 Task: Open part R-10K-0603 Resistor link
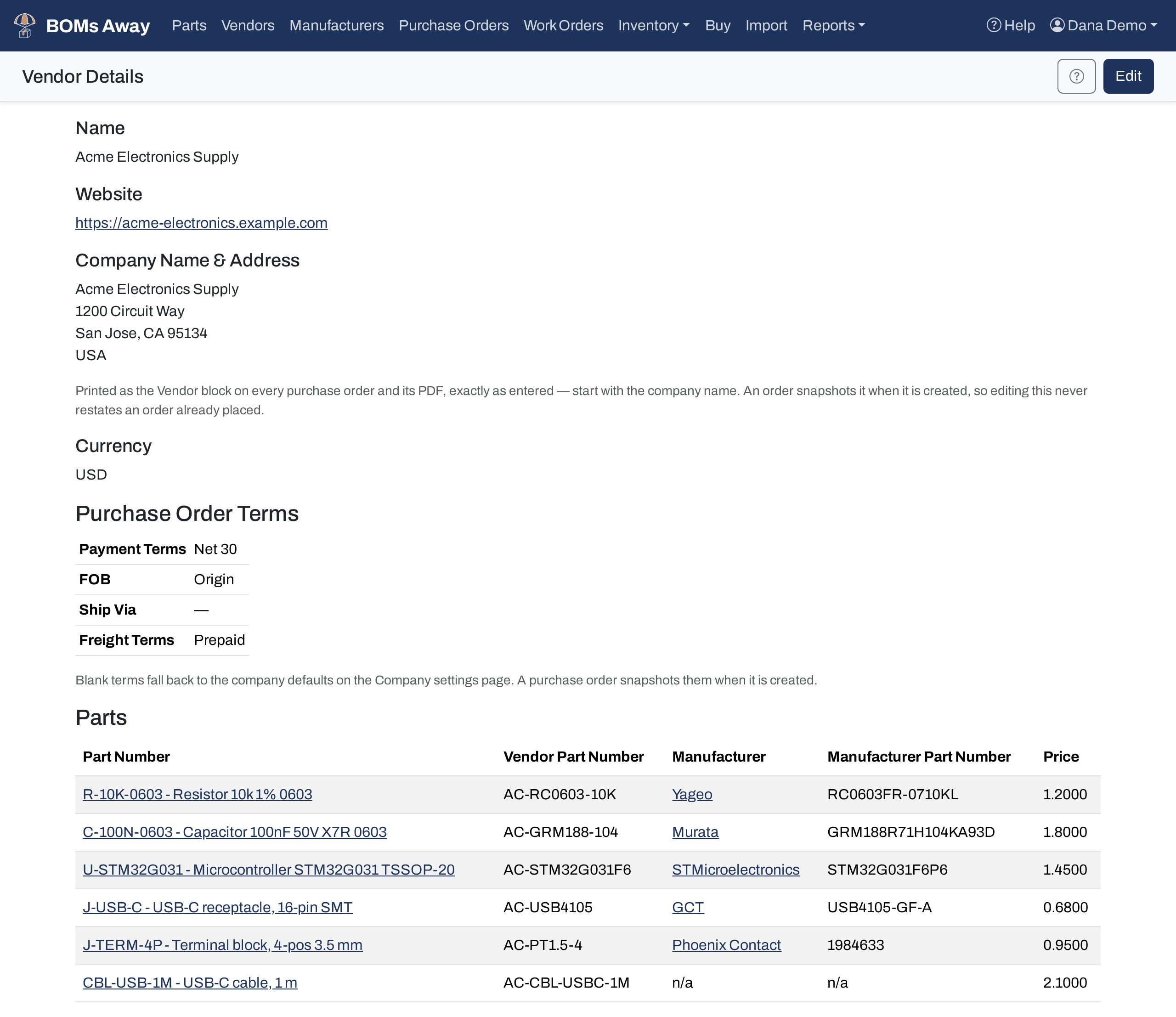(198, 794)
